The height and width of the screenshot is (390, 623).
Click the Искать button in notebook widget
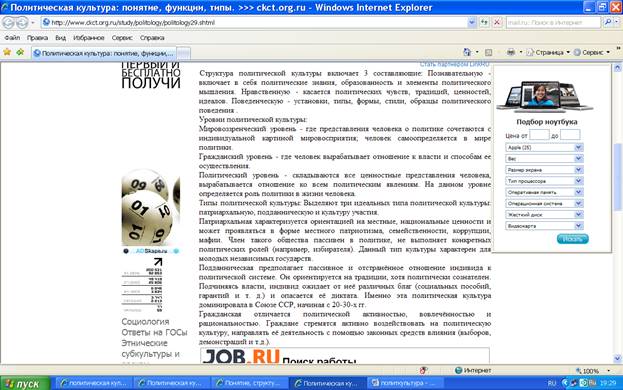(x=573, y=239)
